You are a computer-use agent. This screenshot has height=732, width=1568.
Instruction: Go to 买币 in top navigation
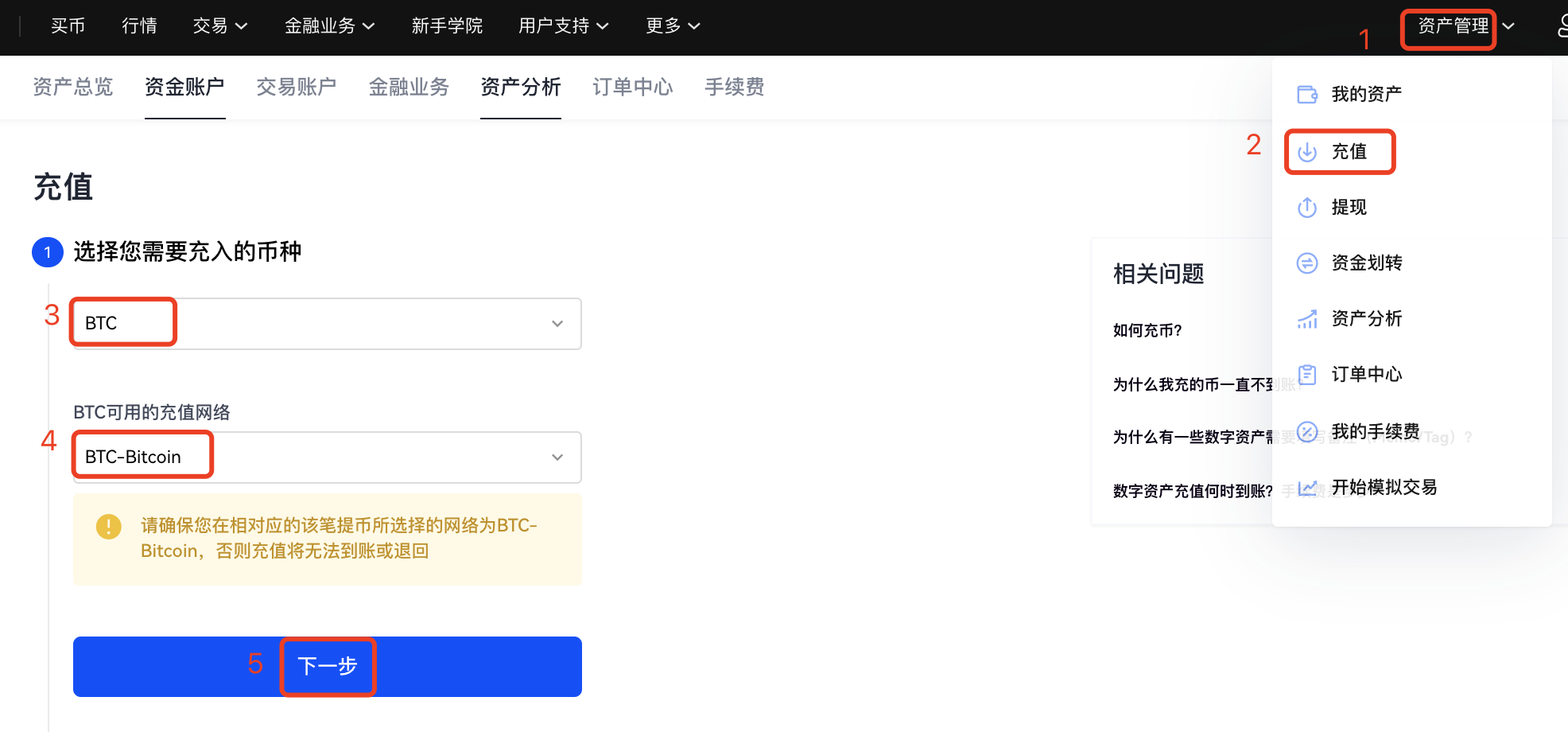68,25
